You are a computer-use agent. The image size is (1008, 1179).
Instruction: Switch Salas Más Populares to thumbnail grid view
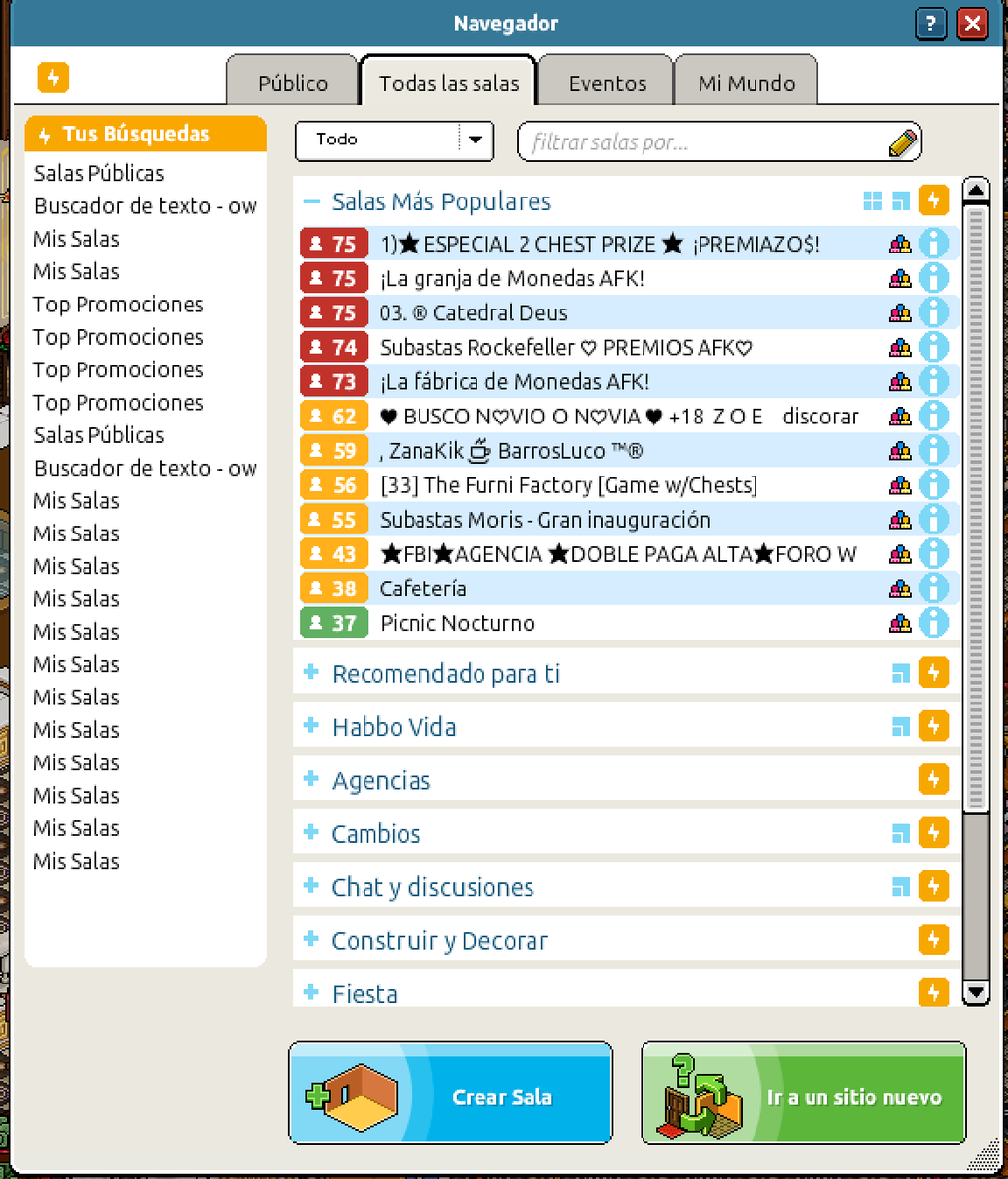click(871, 201)
